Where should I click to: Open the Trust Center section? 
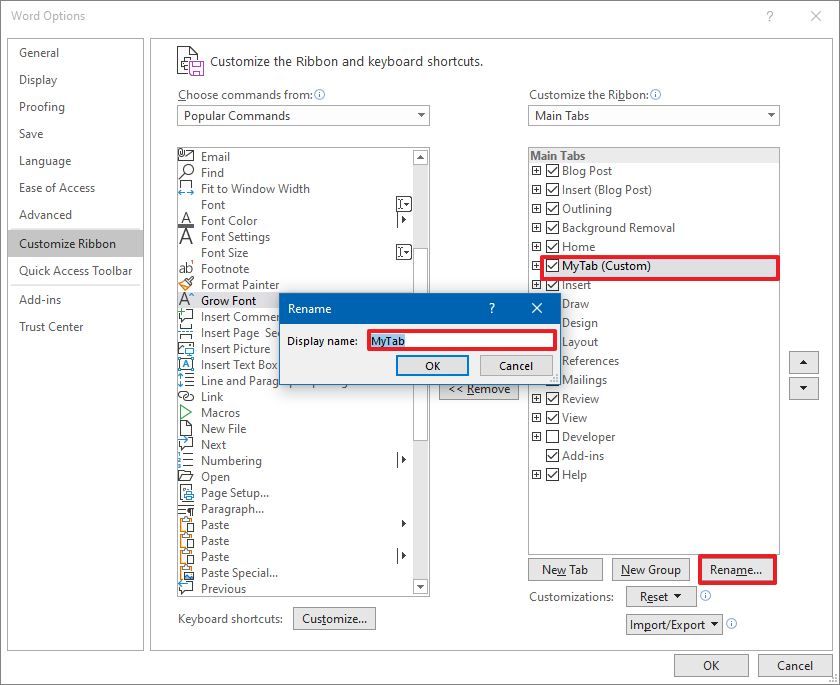tap(52, 326)
